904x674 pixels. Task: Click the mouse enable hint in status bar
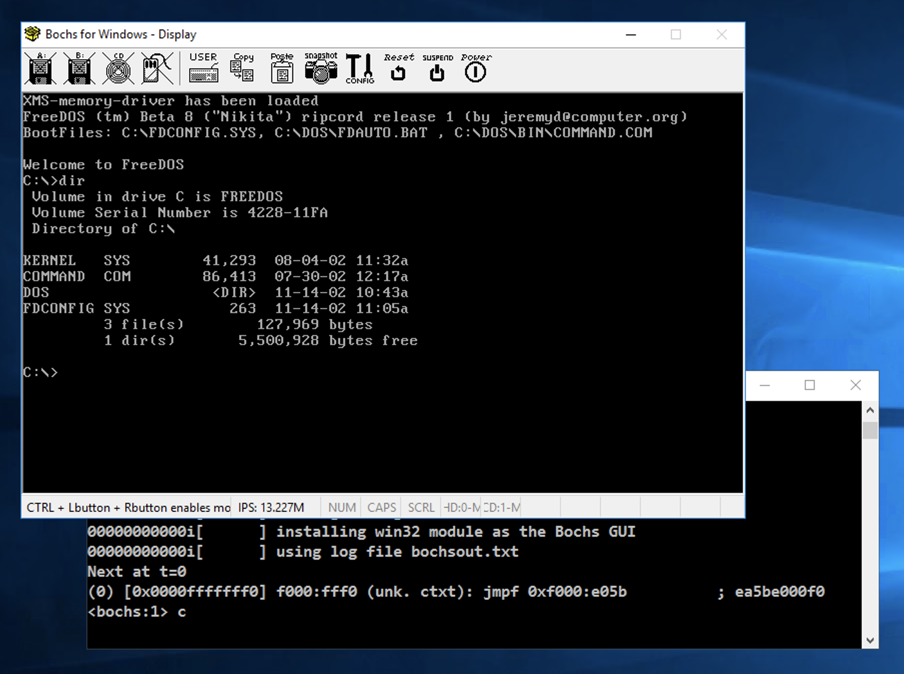(x=128, y=507)
